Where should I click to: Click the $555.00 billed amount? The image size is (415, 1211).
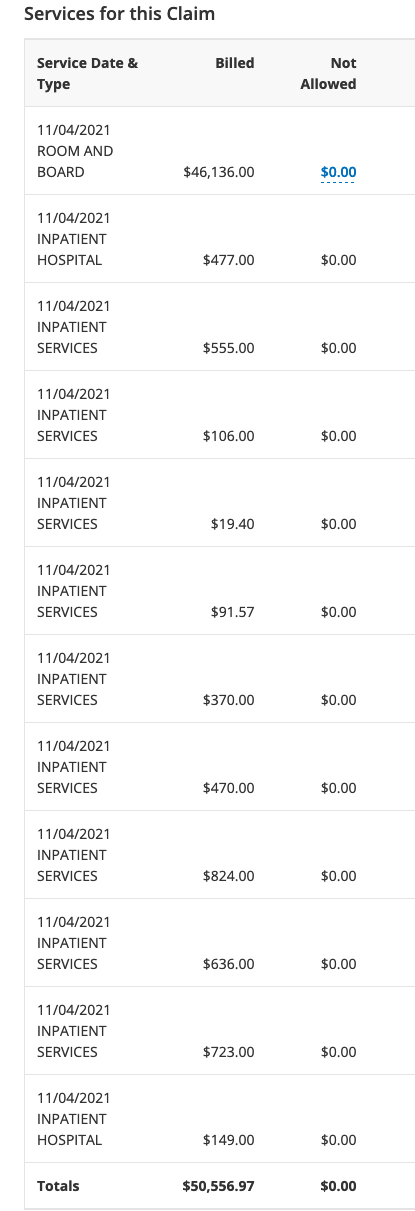coord(228,348)
